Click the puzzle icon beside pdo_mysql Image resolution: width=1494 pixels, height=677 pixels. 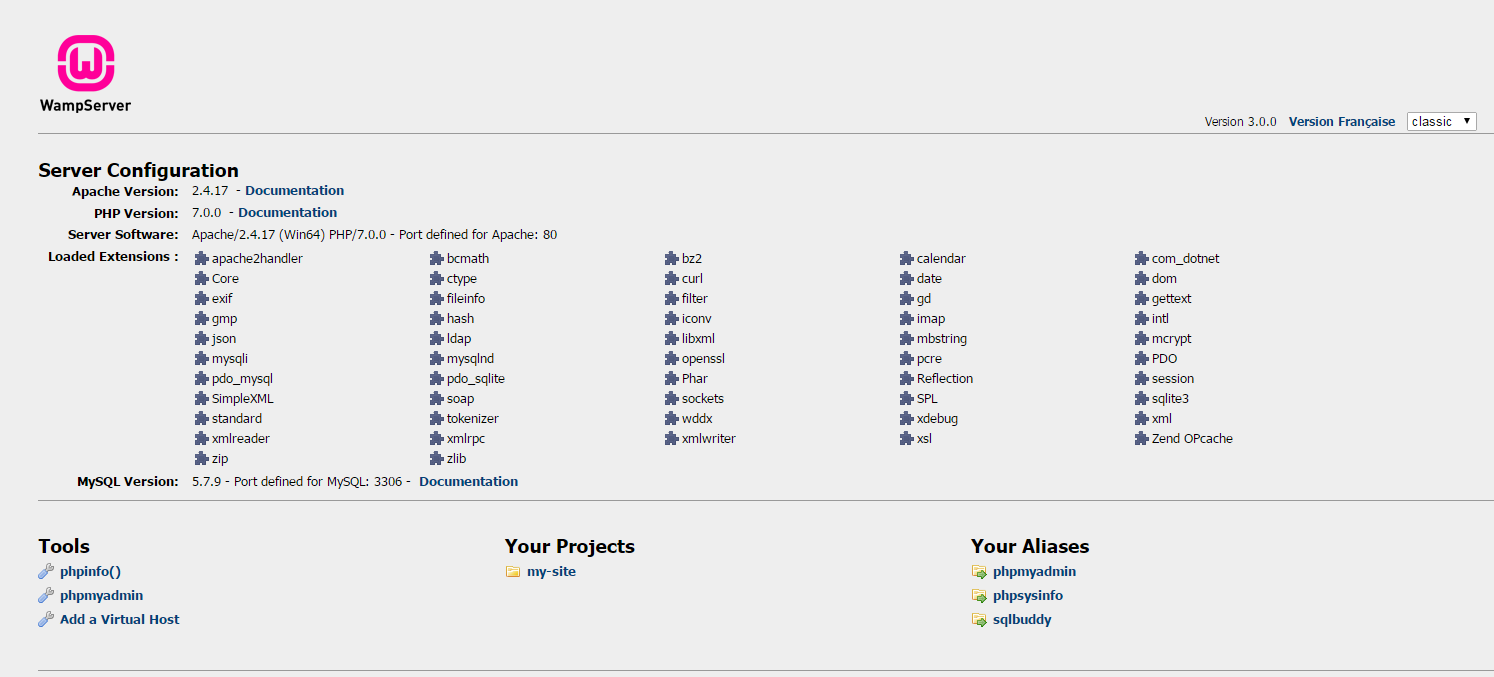tap(202, 378)
